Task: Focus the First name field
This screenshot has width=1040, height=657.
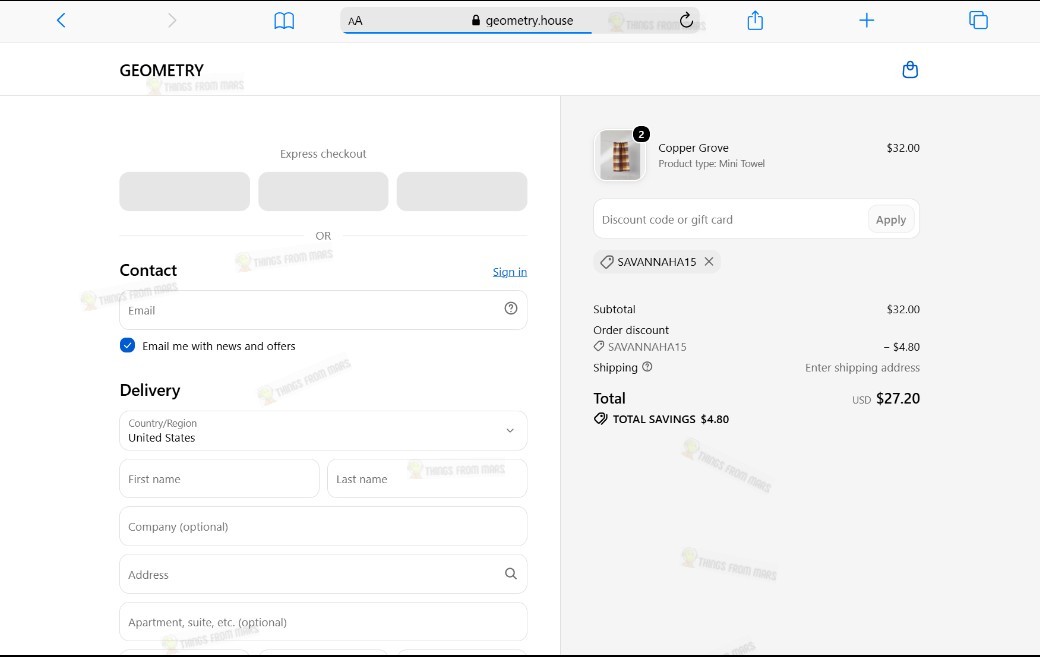Action: click(219, 479)
